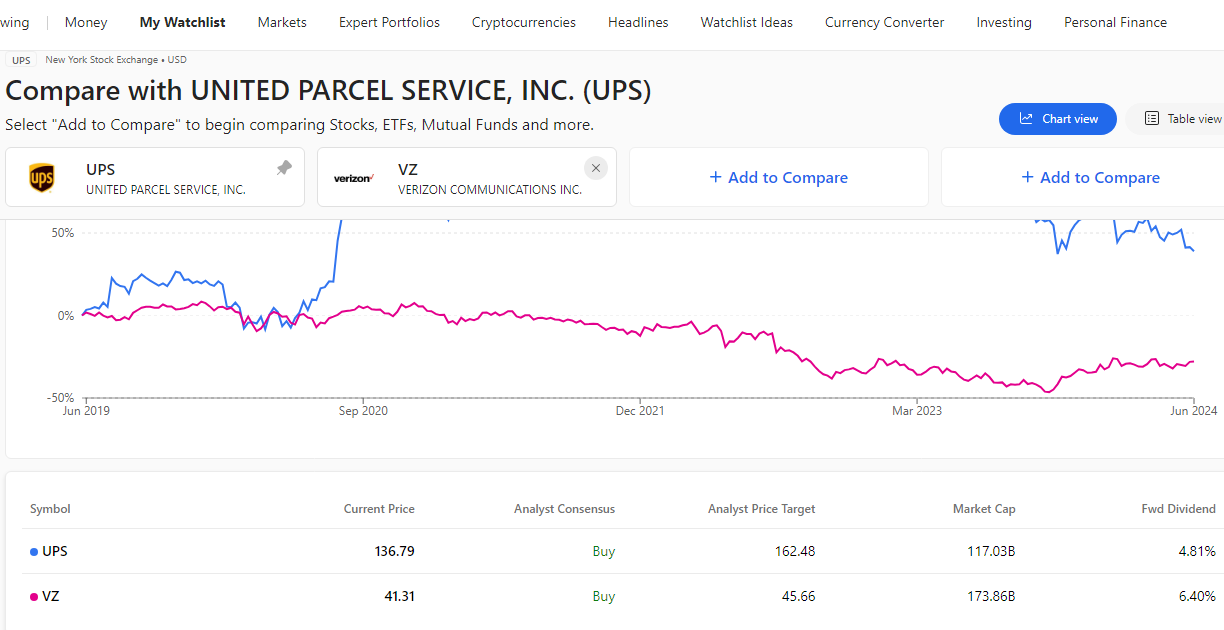Select UPS symbol in table row
Image resolution: width=1224 pixels, height=630 pixels.
click(55, 551)
